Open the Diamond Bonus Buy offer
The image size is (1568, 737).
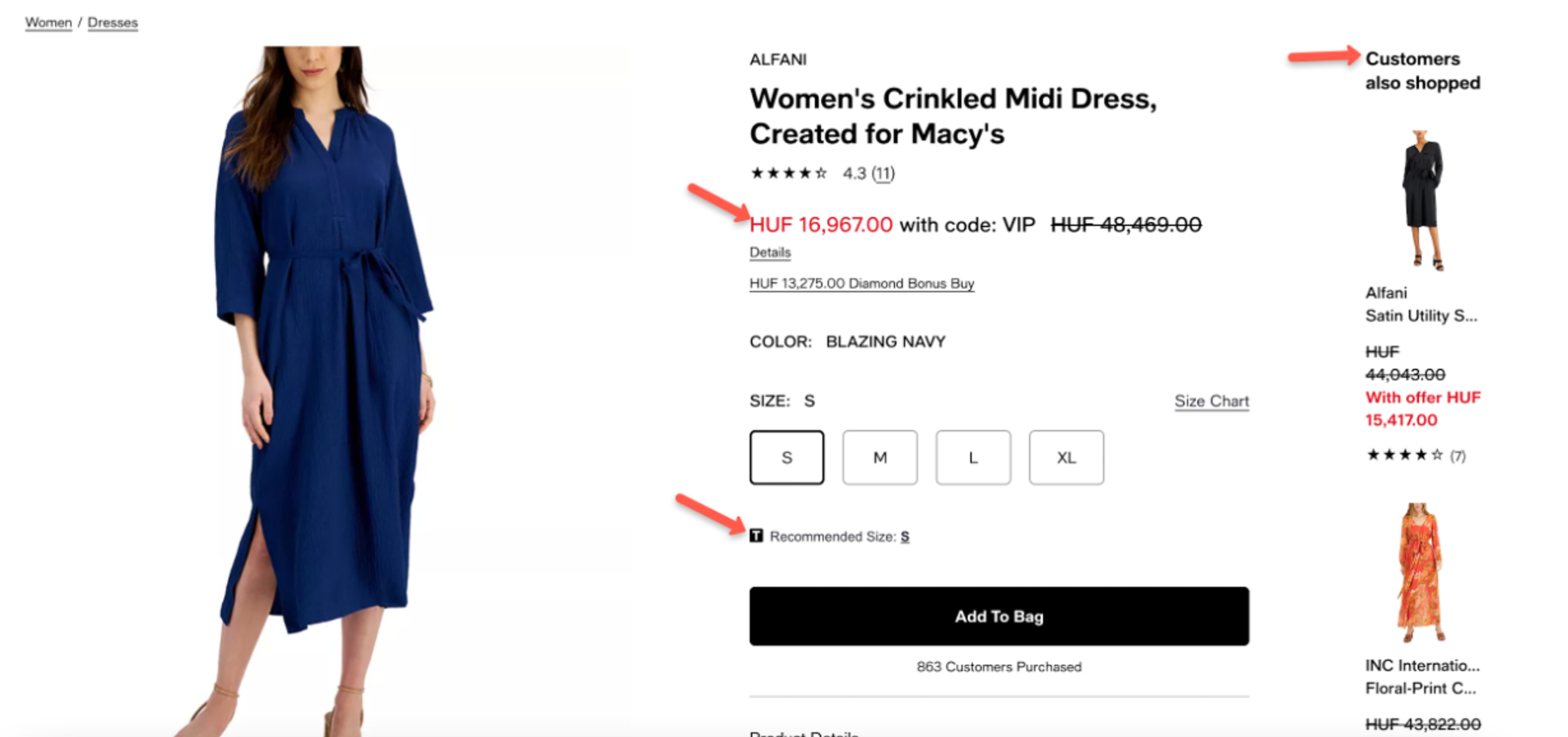pyautogui.click(x=861, y=283)
